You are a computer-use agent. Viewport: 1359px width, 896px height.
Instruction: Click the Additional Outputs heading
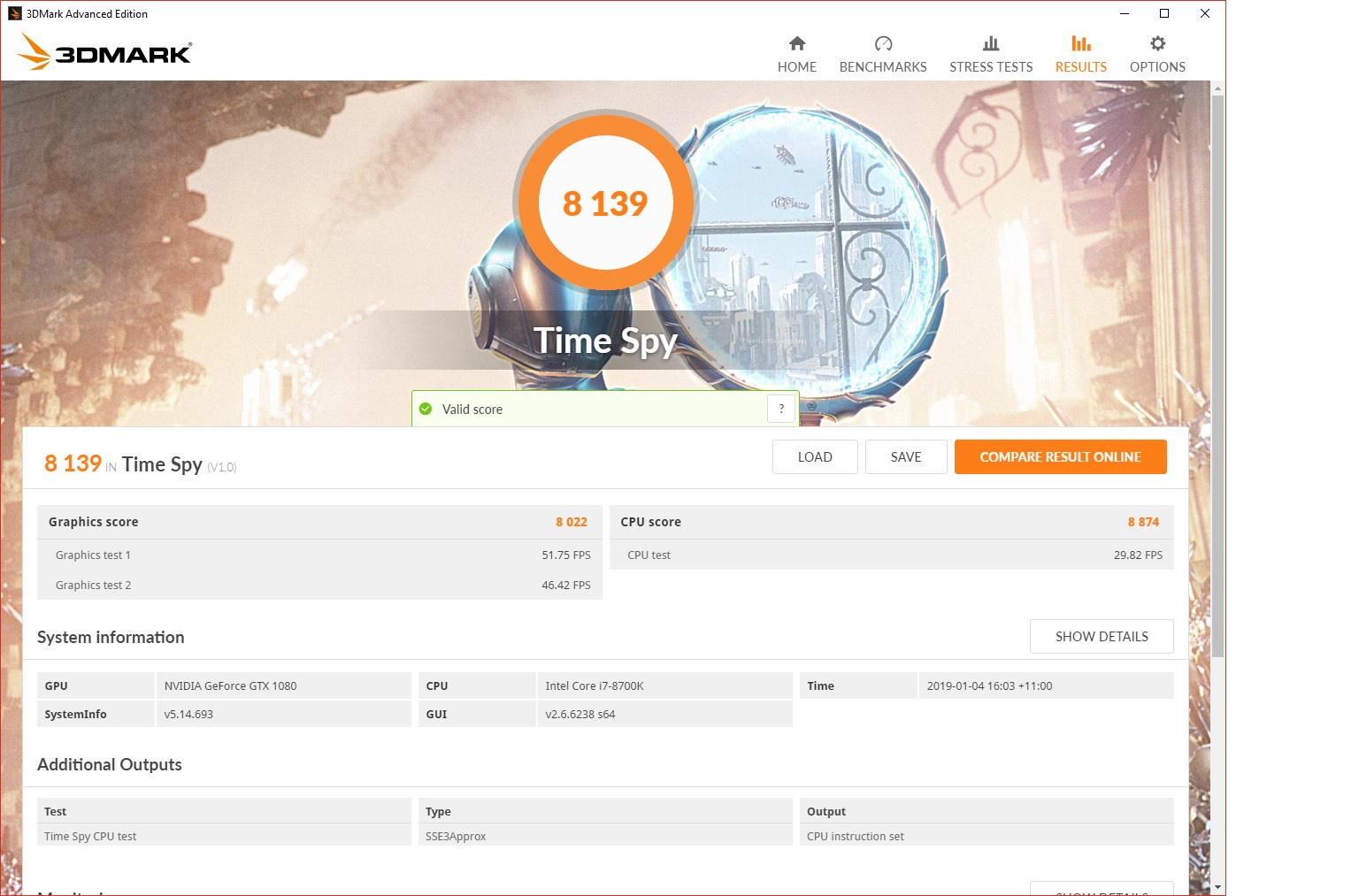pyautogui.click(x=110, y=764)
